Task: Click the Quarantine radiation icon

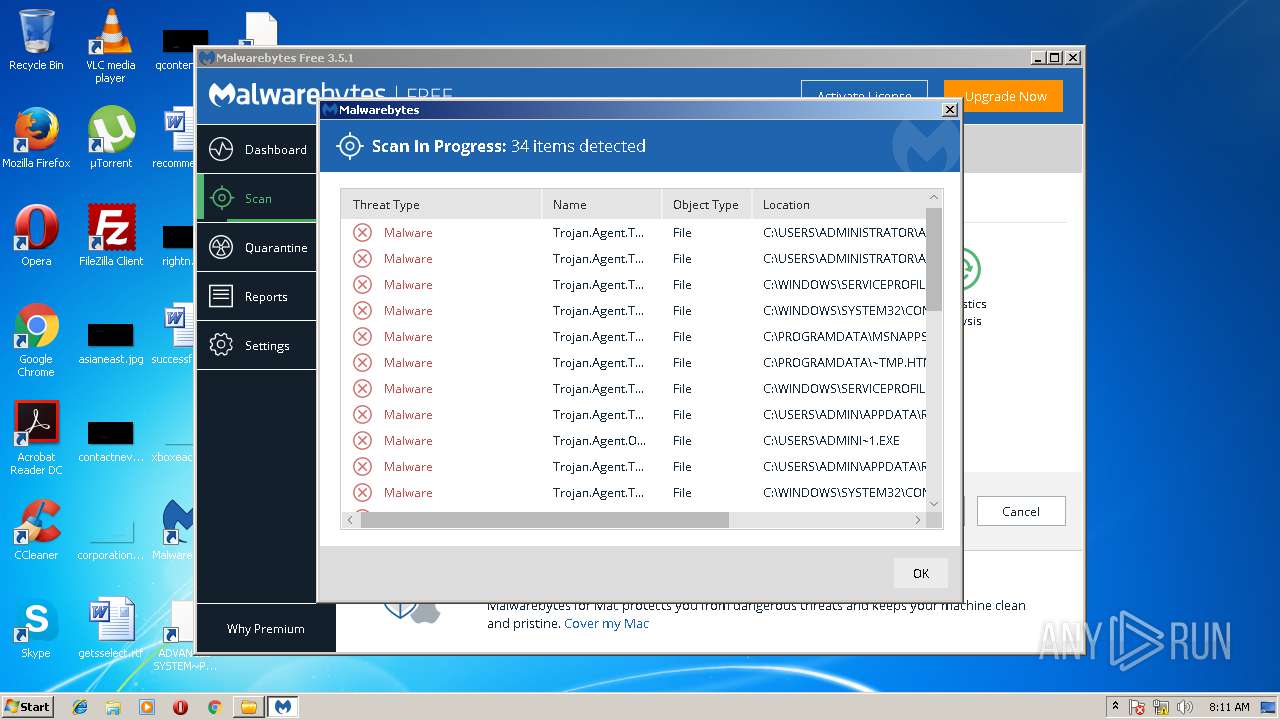Action: click(x=221, y=248)
